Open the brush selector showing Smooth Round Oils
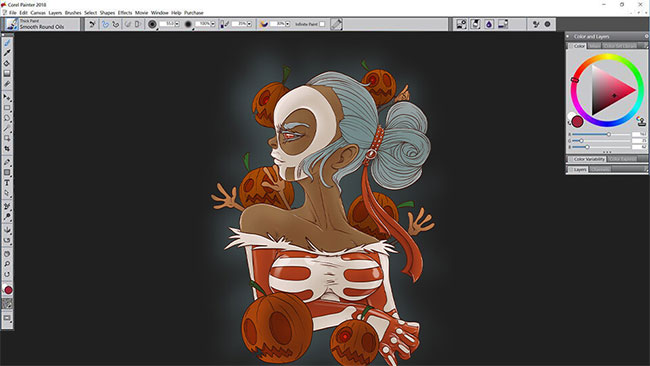This screenshot has width=650, height=366. [x=43, y=24]
